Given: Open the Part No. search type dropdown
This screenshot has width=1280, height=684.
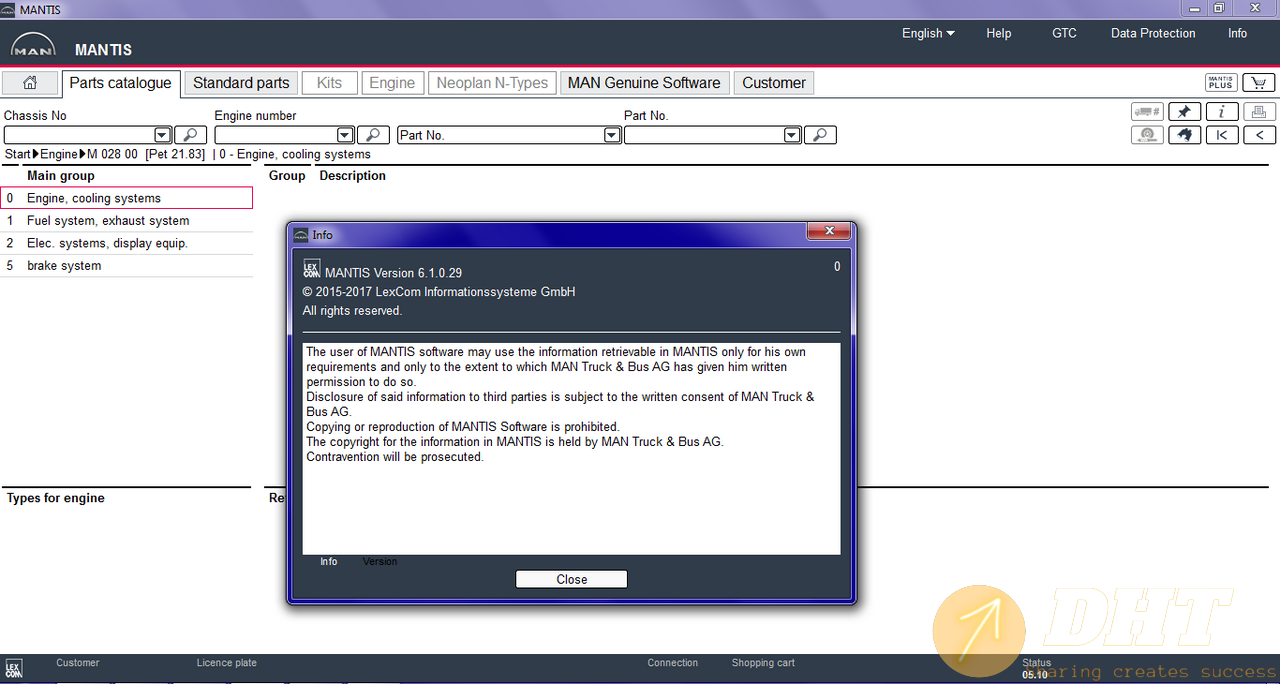Looking at the screenshot, I should point(612,135).
